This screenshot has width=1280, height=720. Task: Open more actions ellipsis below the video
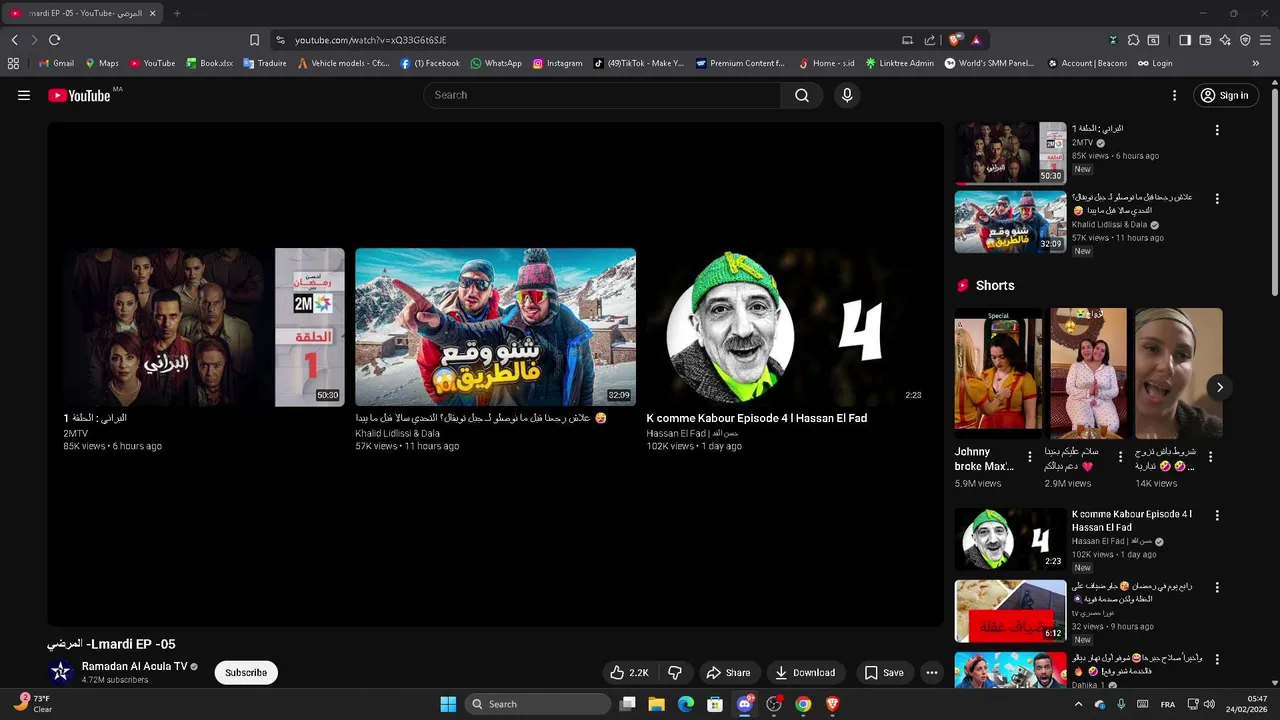[x=932, y=673]
